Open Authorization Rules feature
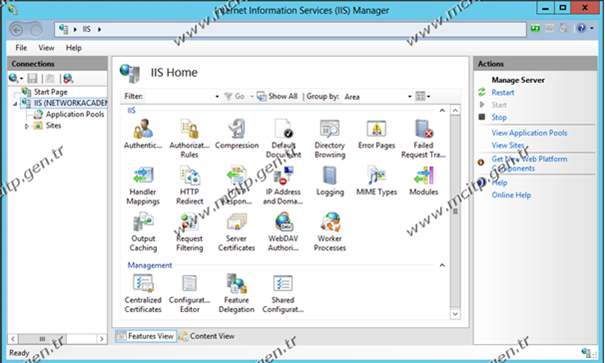 (189, 138)
